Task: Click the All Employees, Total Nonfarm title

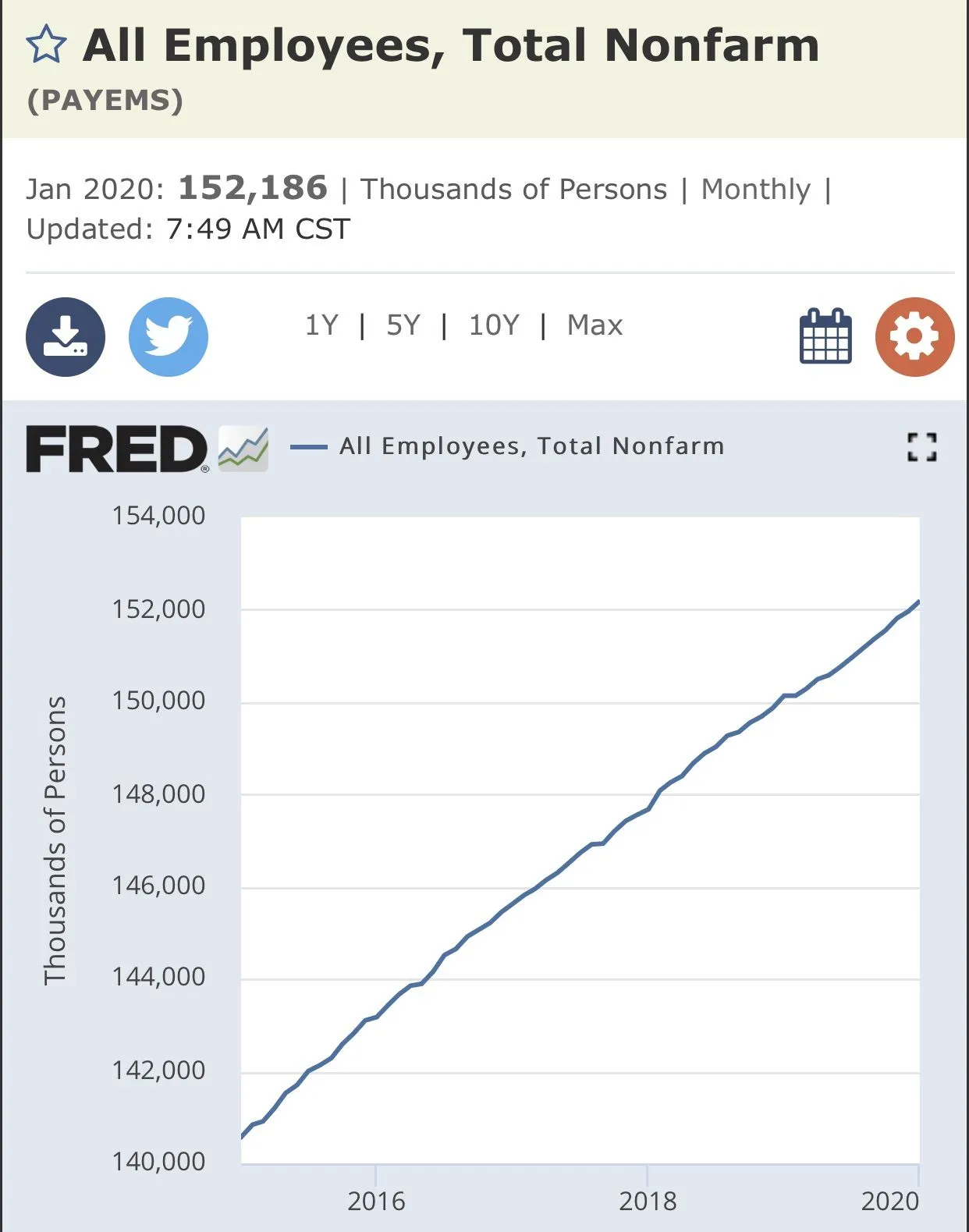Action: 451,45
